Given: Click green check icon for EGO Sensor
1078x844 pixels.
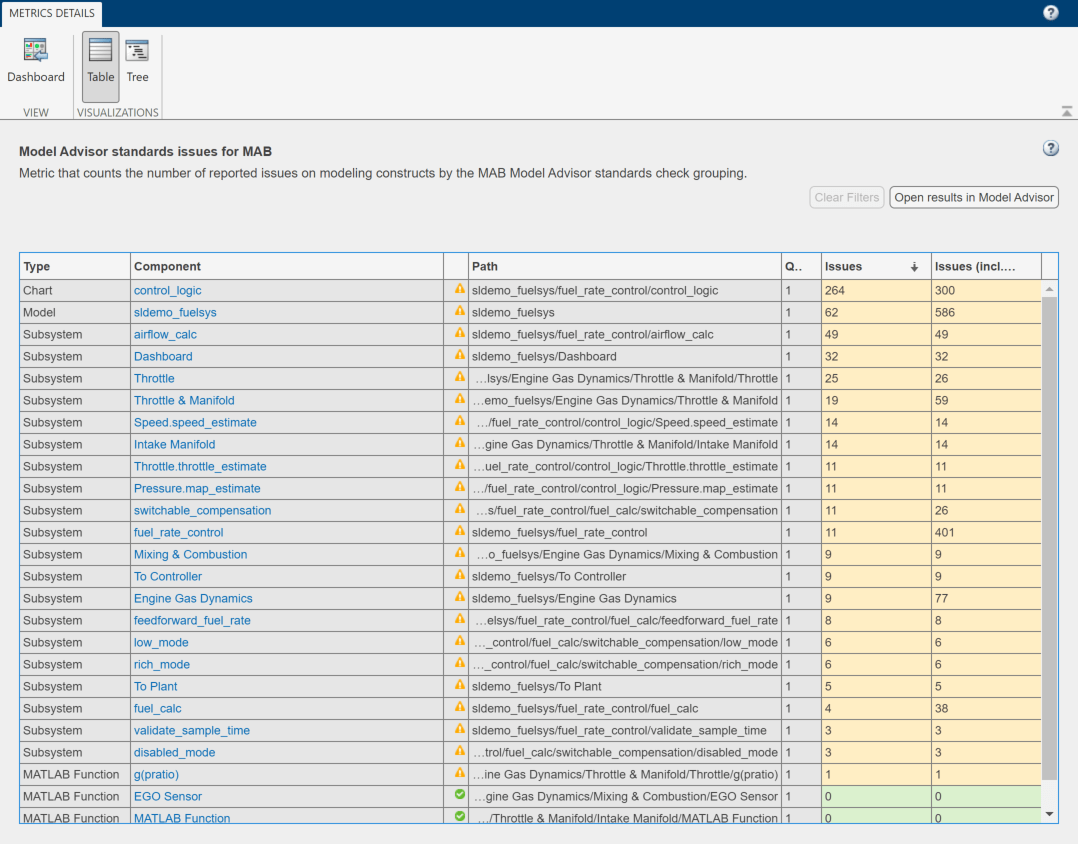Looking at the screenshot, I should 460,795.
